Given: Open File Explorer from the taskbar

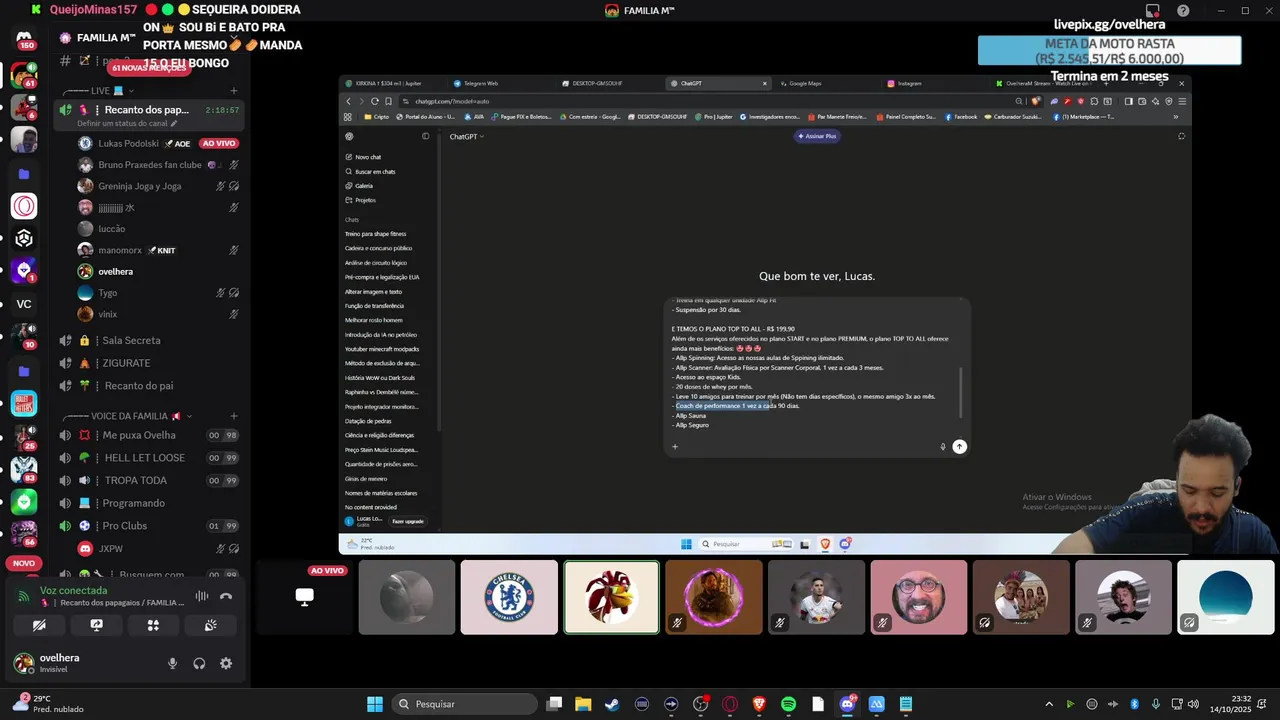Looking at the screenshot, I should point(583,704).
